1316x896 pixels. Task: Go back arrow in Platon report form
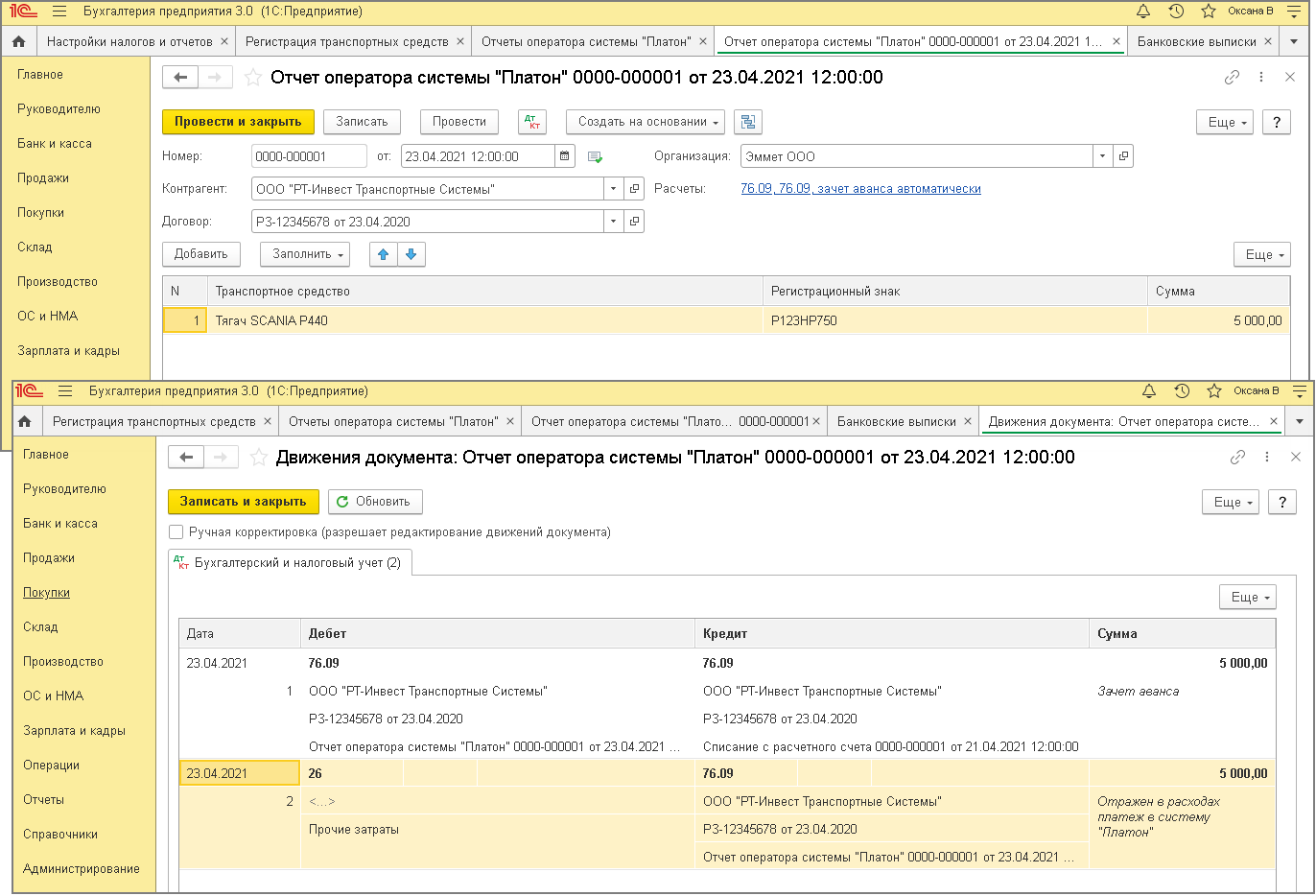(180, 78)
